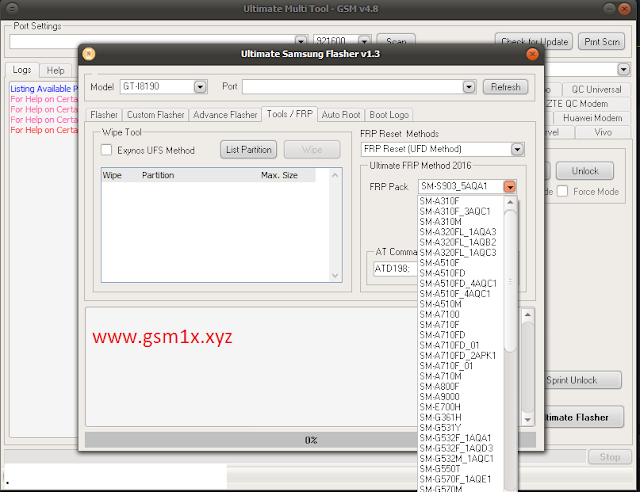Viewport: 640px width, 492px height.
Task: Click the log area scrollbar up arrow
Action: pos(528,315)
